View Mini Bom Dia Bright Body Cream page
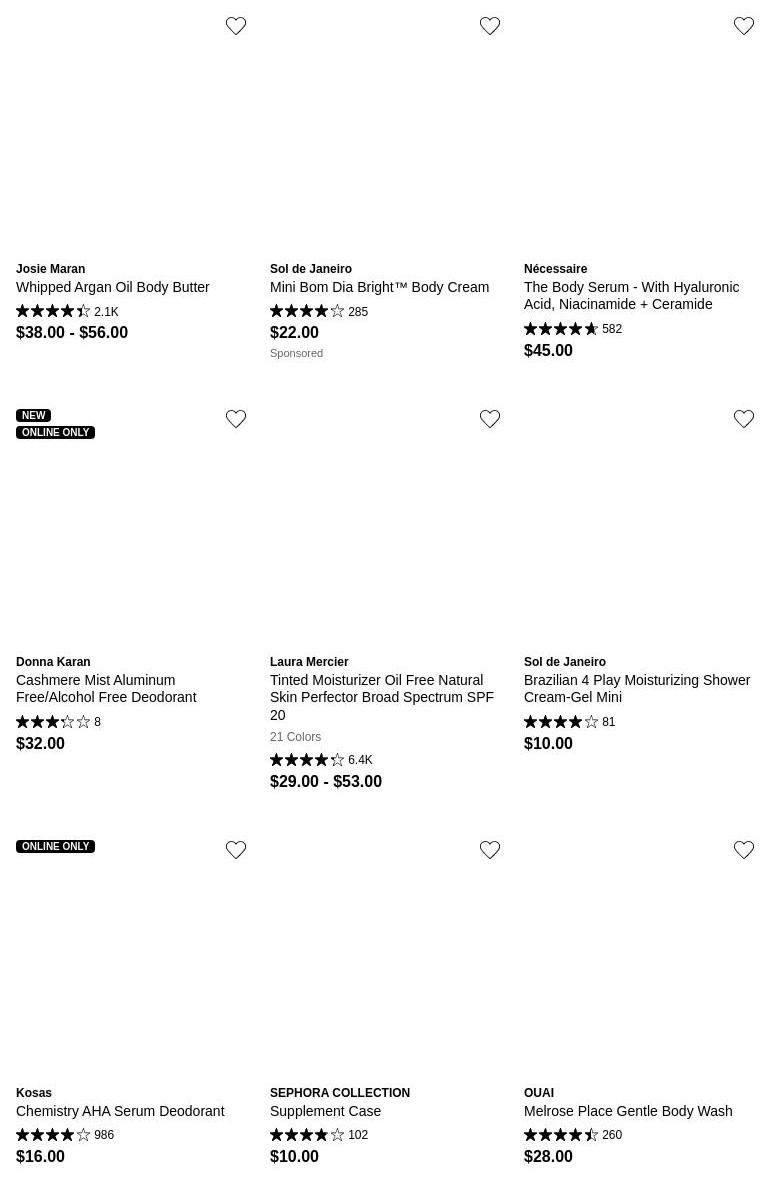Image resolution: width=770 pixels, height=1185 pixels. (x=379, y=287)
